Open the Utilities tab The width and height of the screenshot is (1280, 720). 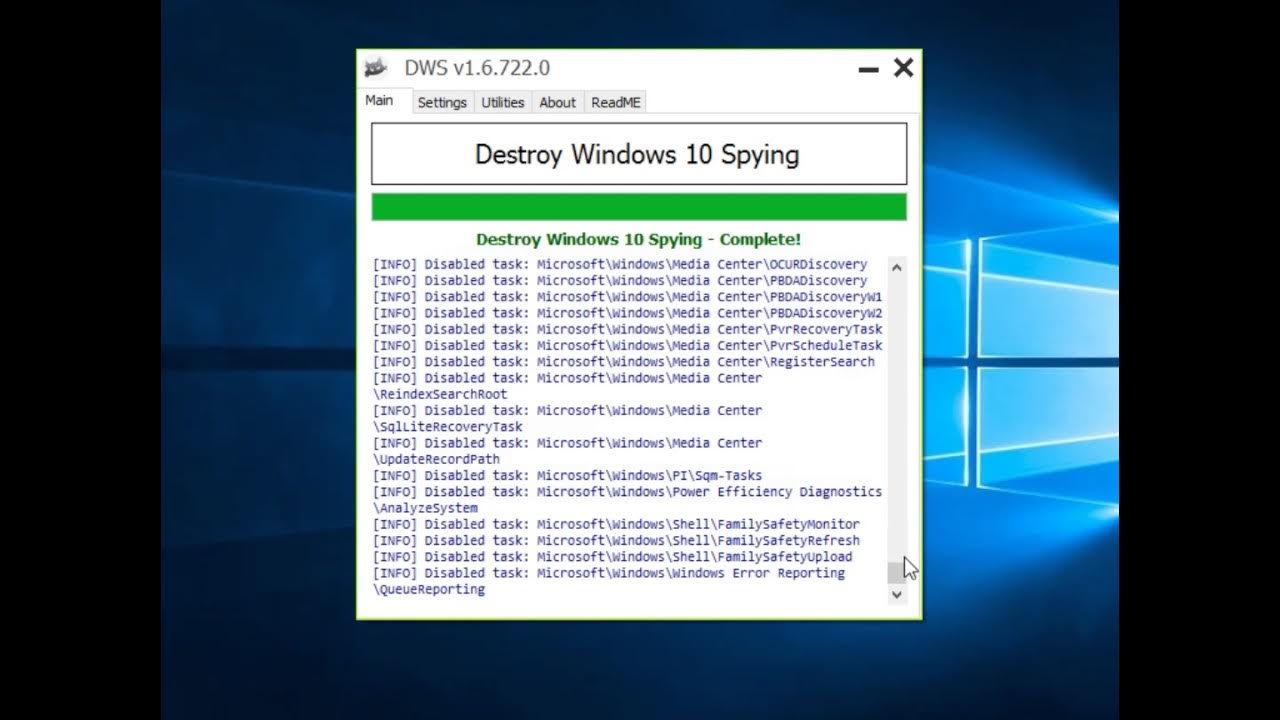tap(503, 102)
